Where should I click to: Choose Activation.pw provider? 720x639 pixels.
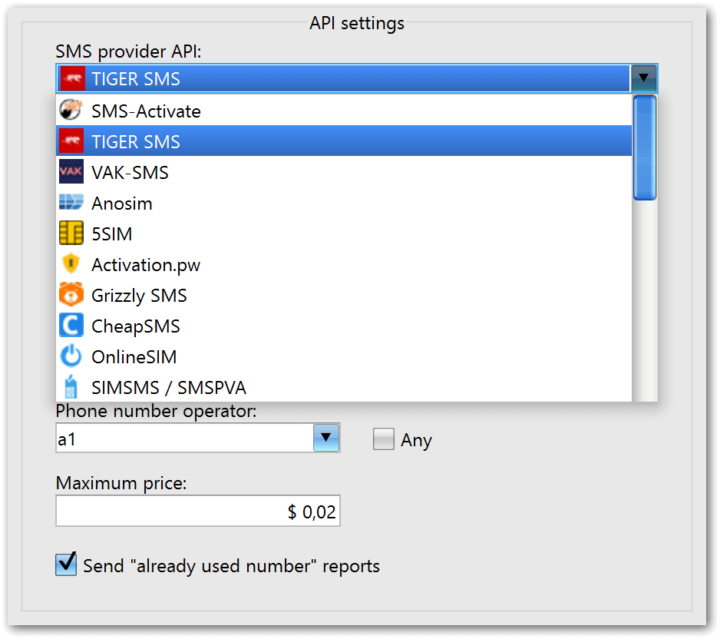click(x=343, y=264)
